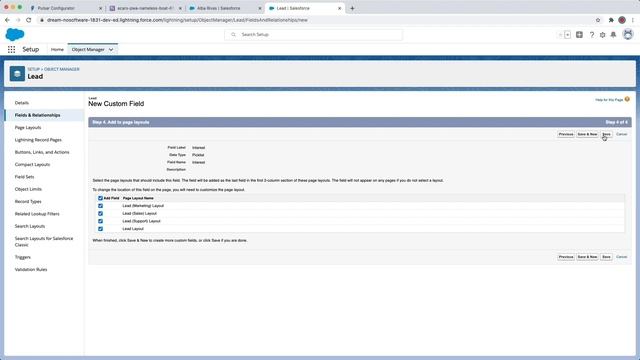Expand the Object Manager tab dropdown chevron
This screenshot has width=640, height=360.
[x=111, y=49]
